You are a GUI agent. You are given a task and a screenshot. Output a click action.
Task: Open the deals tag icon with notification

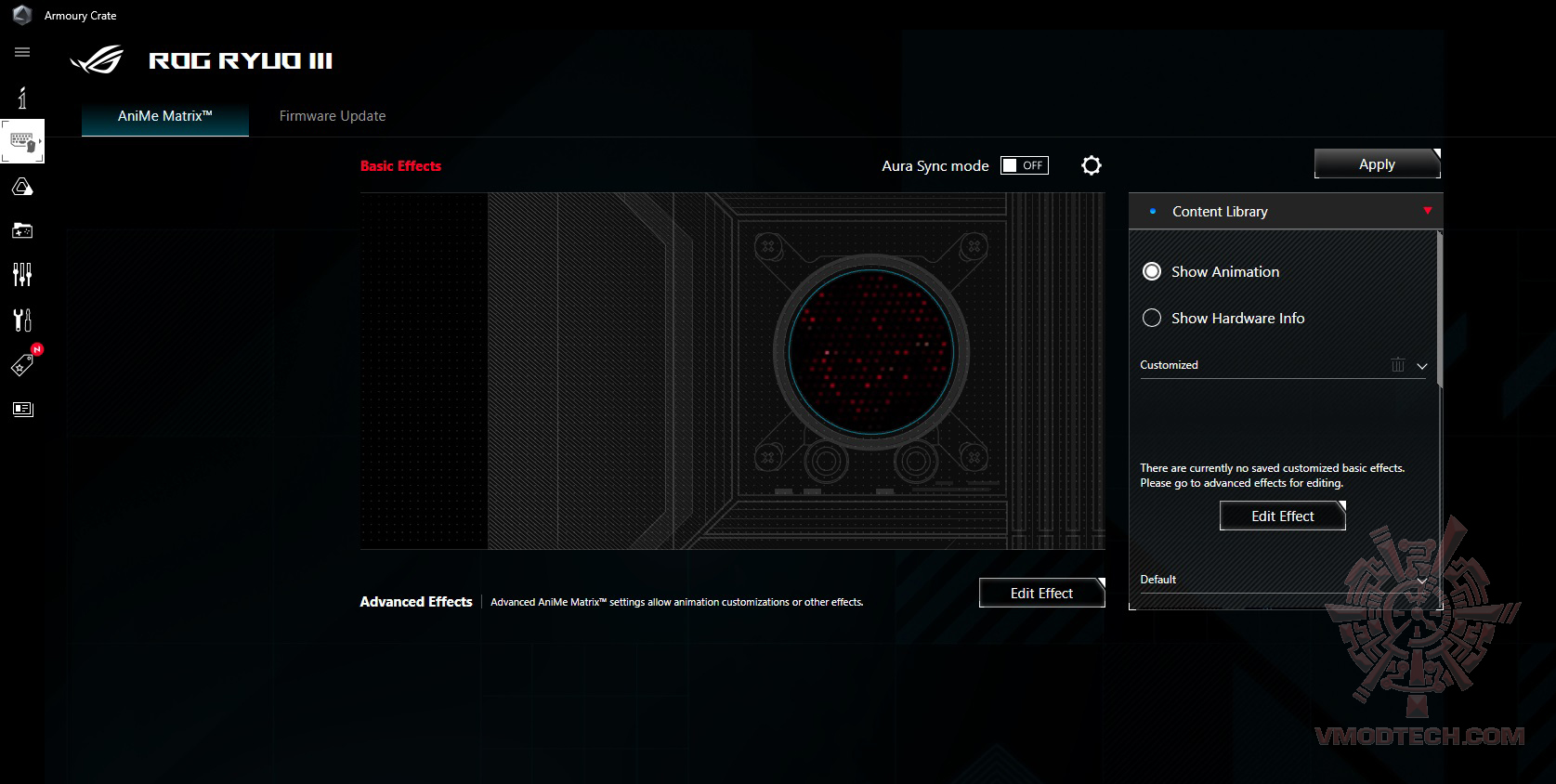click(x=22, y=364)
